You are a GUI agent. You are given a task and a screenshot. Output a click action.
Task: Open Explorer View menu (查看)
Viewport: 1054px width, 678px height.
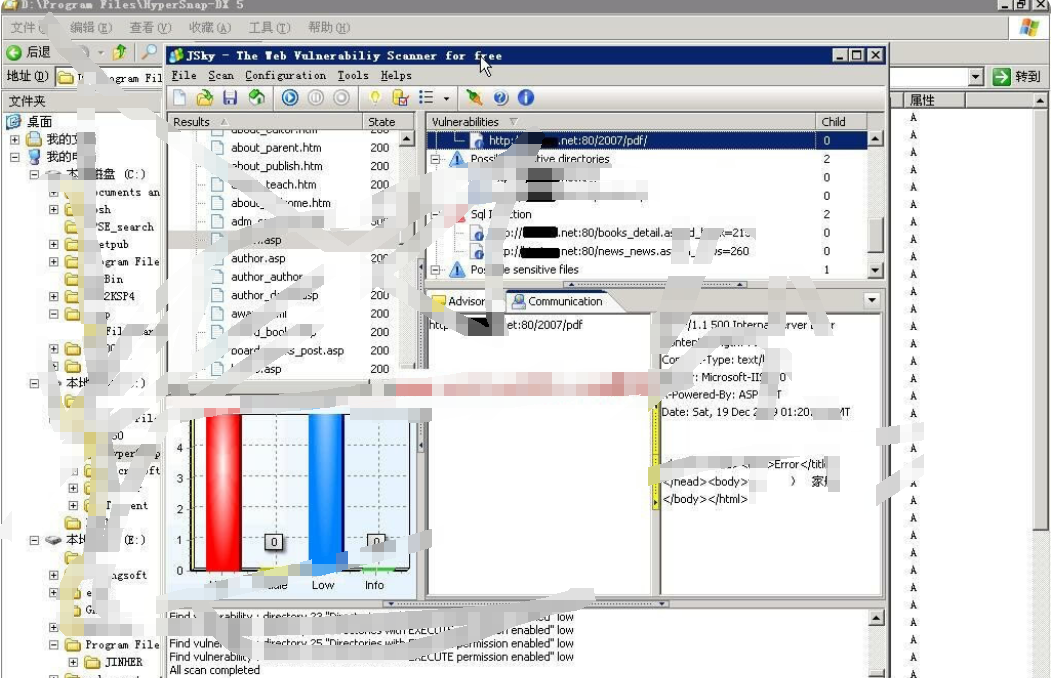pyautogui.click(x=151, y=28)
